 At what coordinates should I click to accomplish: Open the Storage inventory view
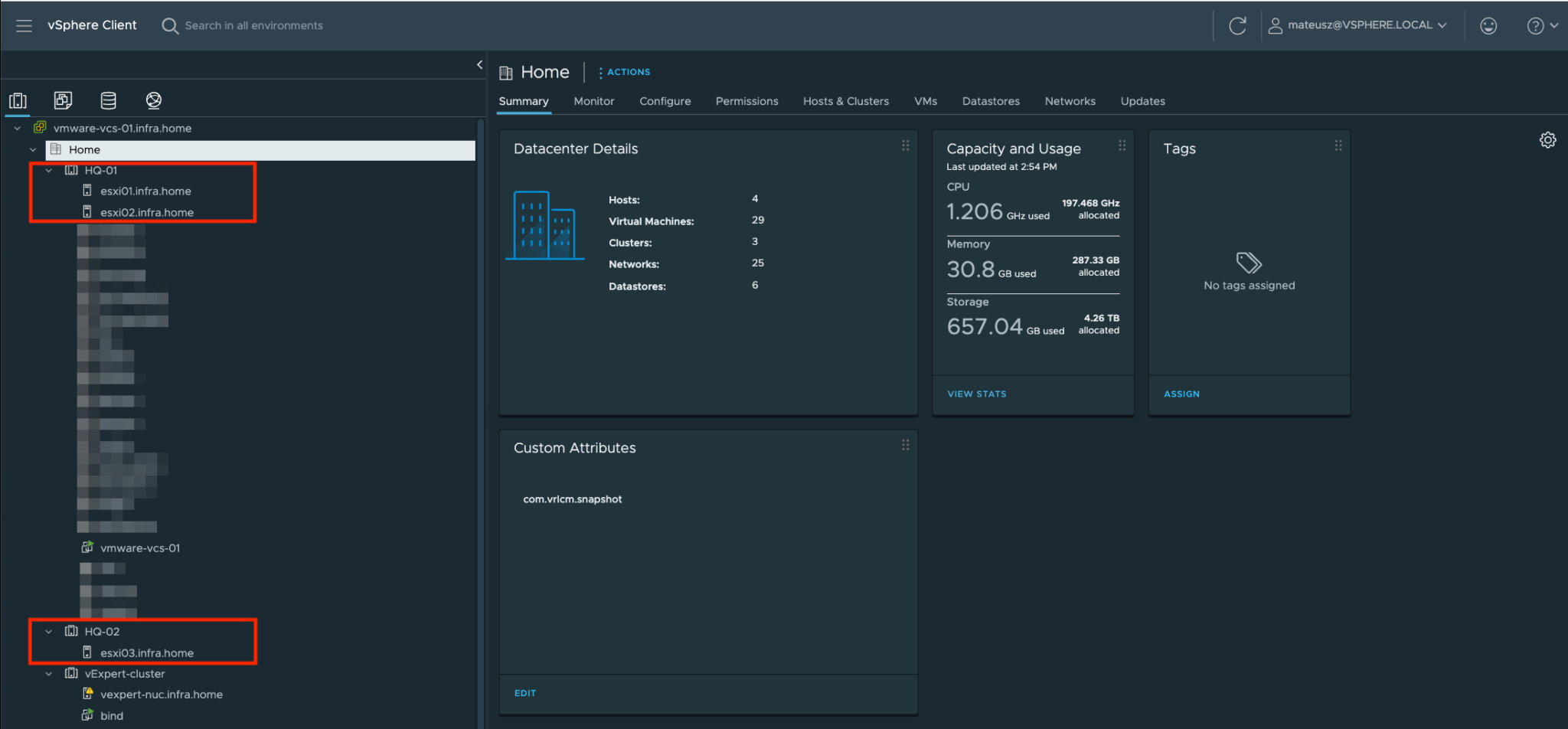108,100
